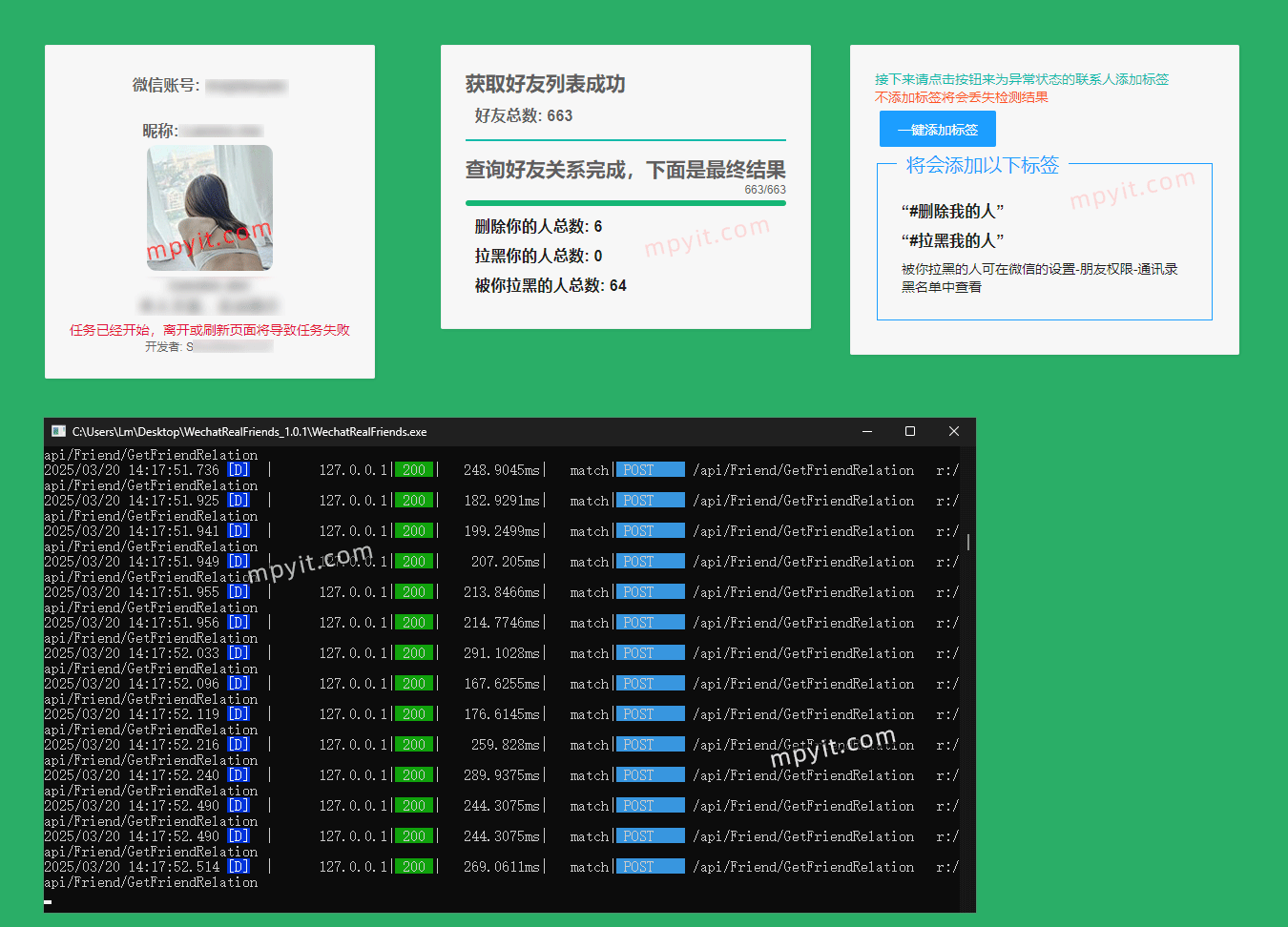
Task: Click the 任务已经开始 warning message
Action: coord(210,330)
